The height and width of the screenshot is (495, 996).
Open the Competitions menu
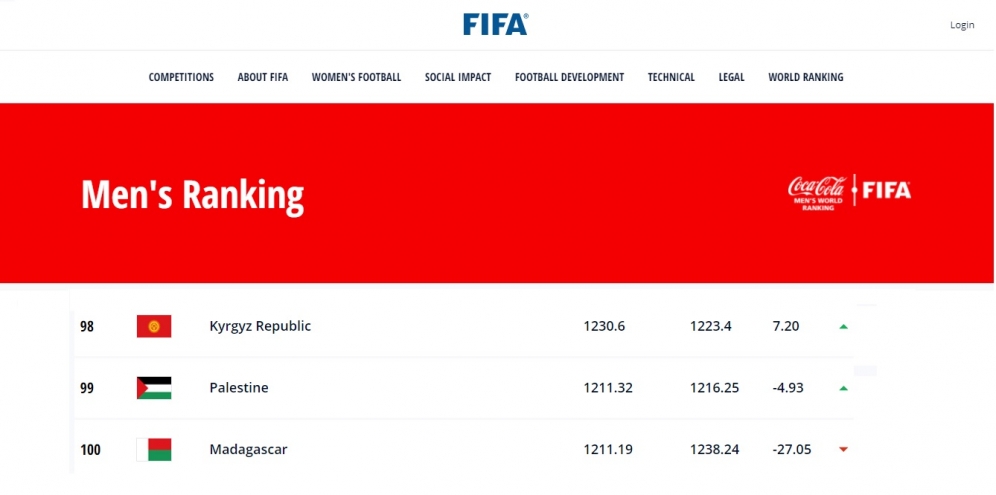181,78
